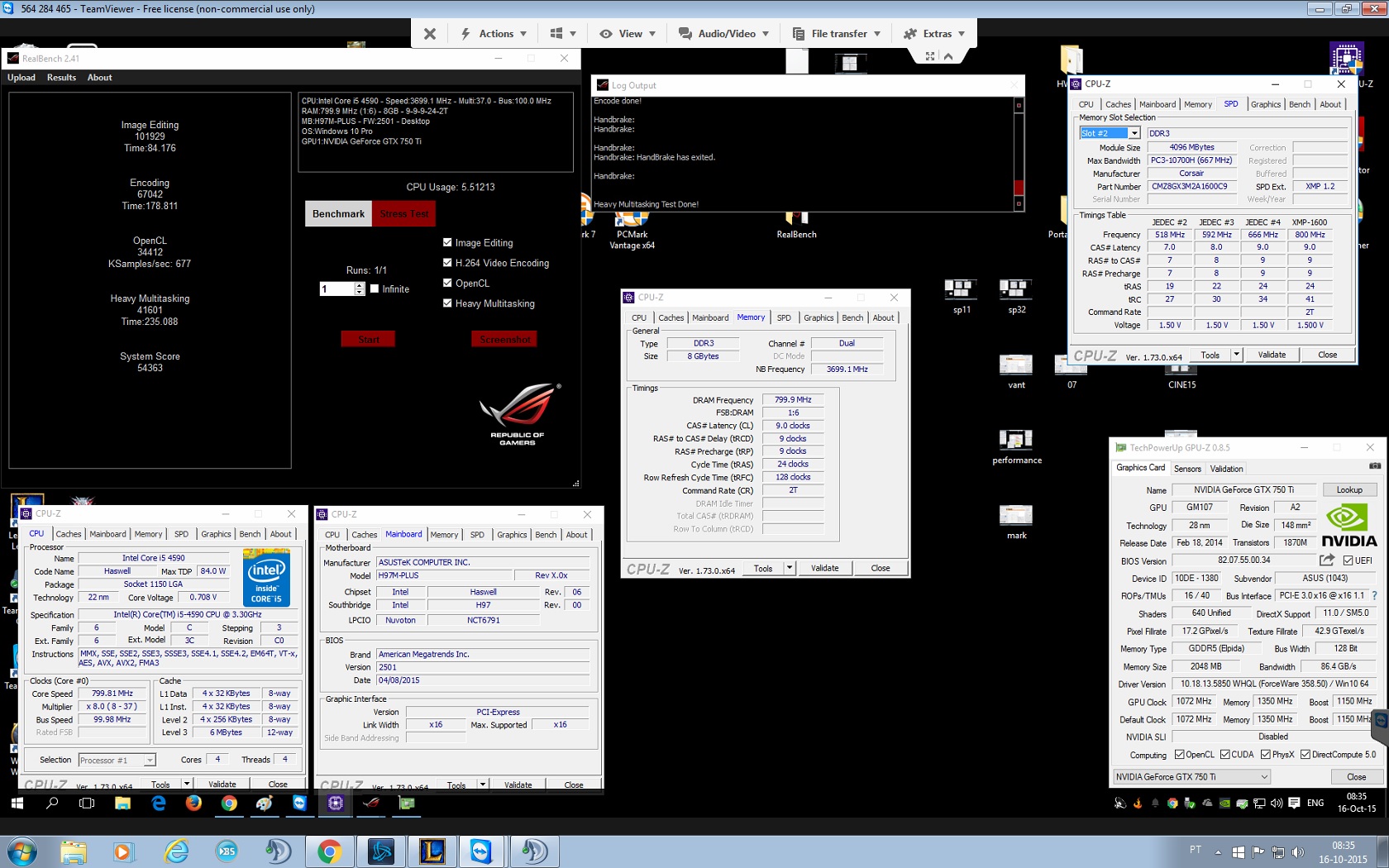Viewport: 1389px width, 868px height.
Task: Toggle the PhysX checkbox in GPU-Z
Action: [1266, 755]
